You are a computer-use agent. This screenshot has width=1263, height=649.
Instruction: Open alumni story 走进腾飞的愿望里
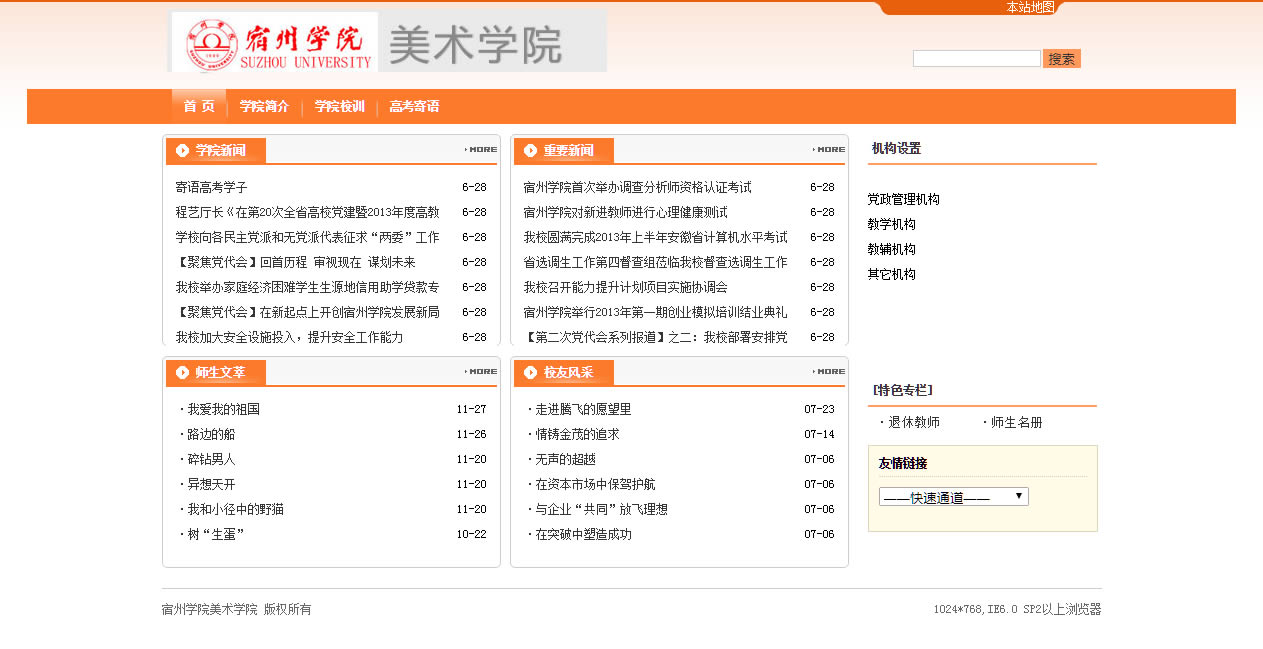coord(583,410)
